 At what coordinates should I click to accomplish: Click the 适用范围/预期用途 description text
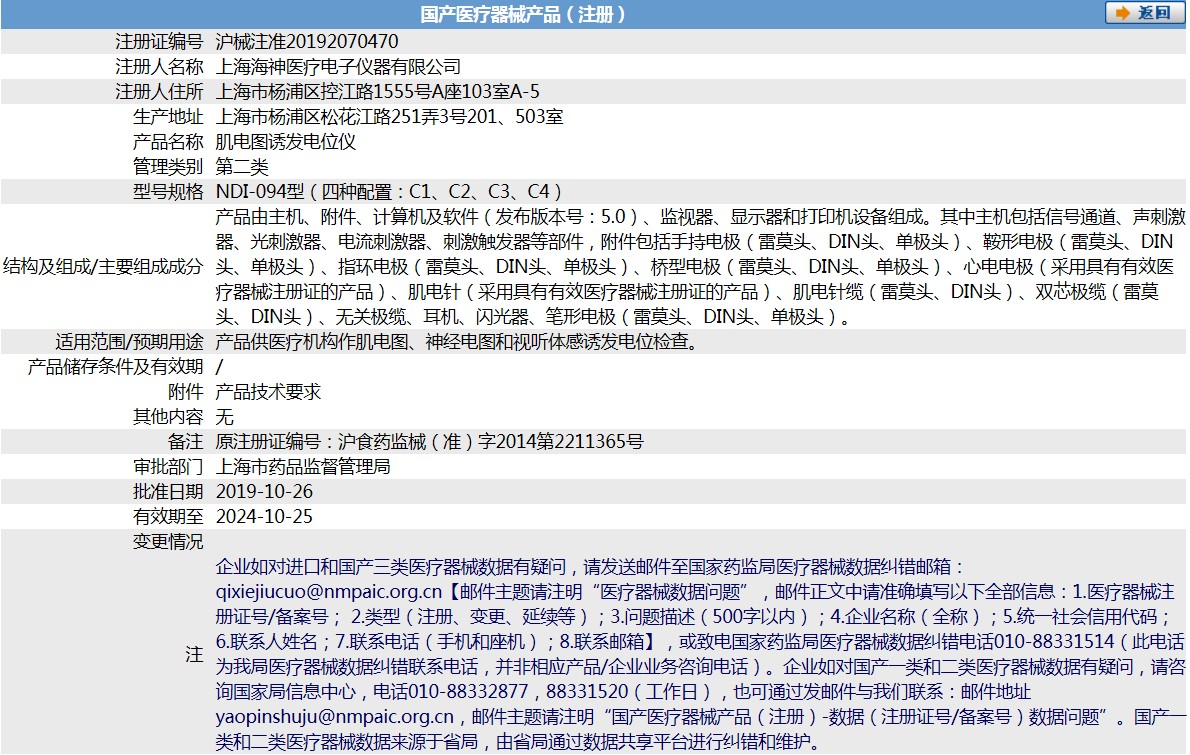point(457,341)
